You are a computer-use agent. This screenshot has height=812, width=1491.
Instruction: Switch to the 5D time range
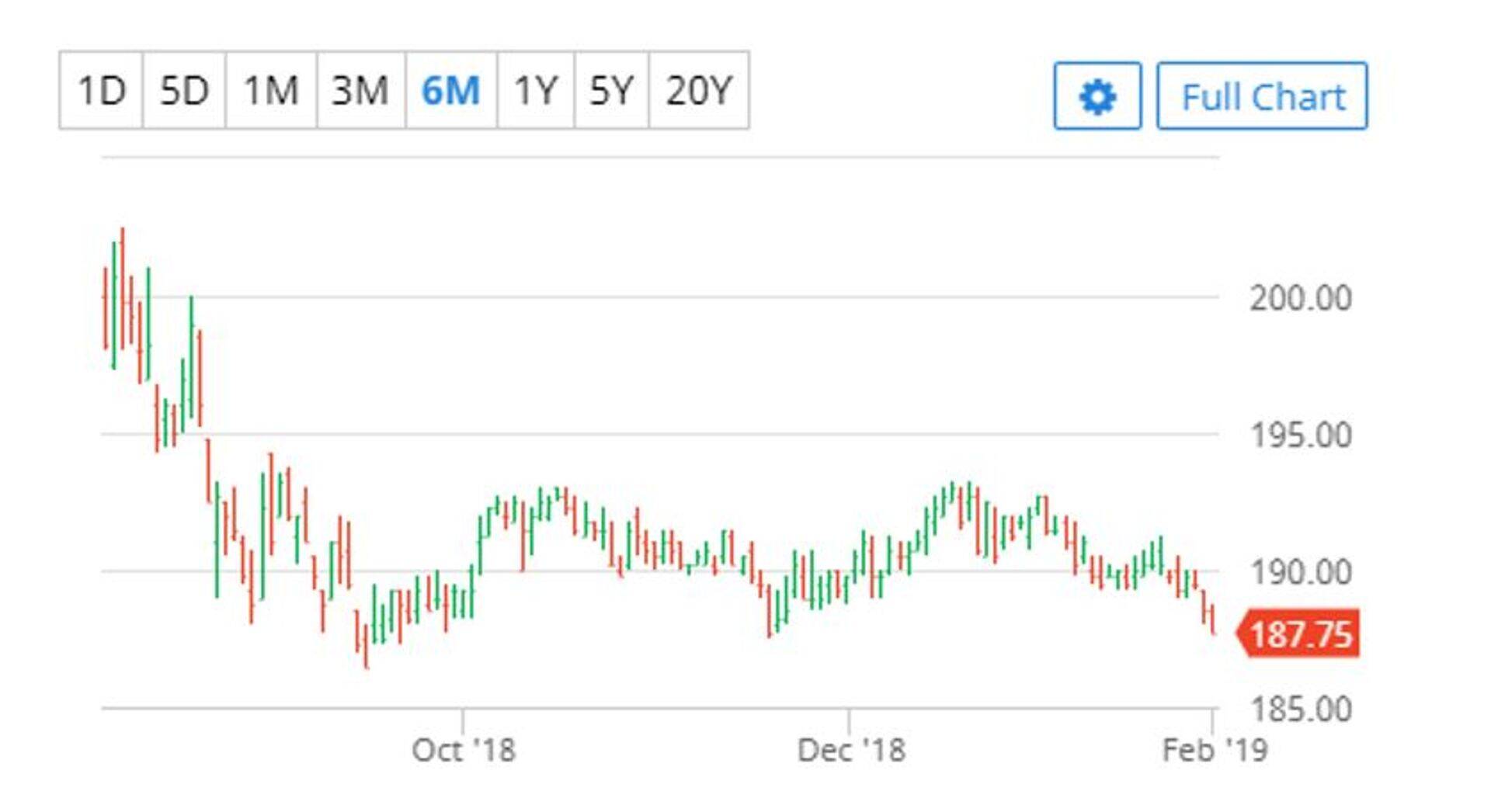pos(184,90)
